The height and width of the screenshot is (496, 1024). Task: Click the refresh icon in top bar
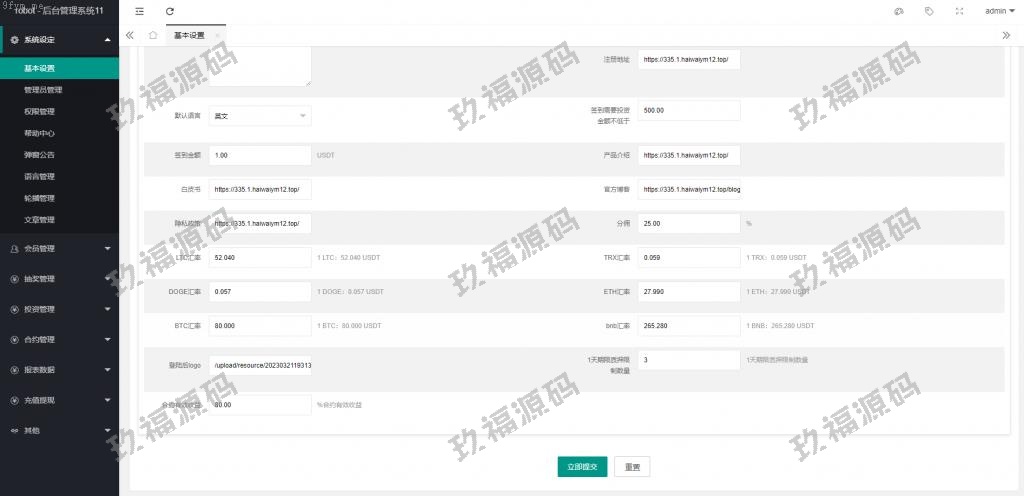click(169, 11)
